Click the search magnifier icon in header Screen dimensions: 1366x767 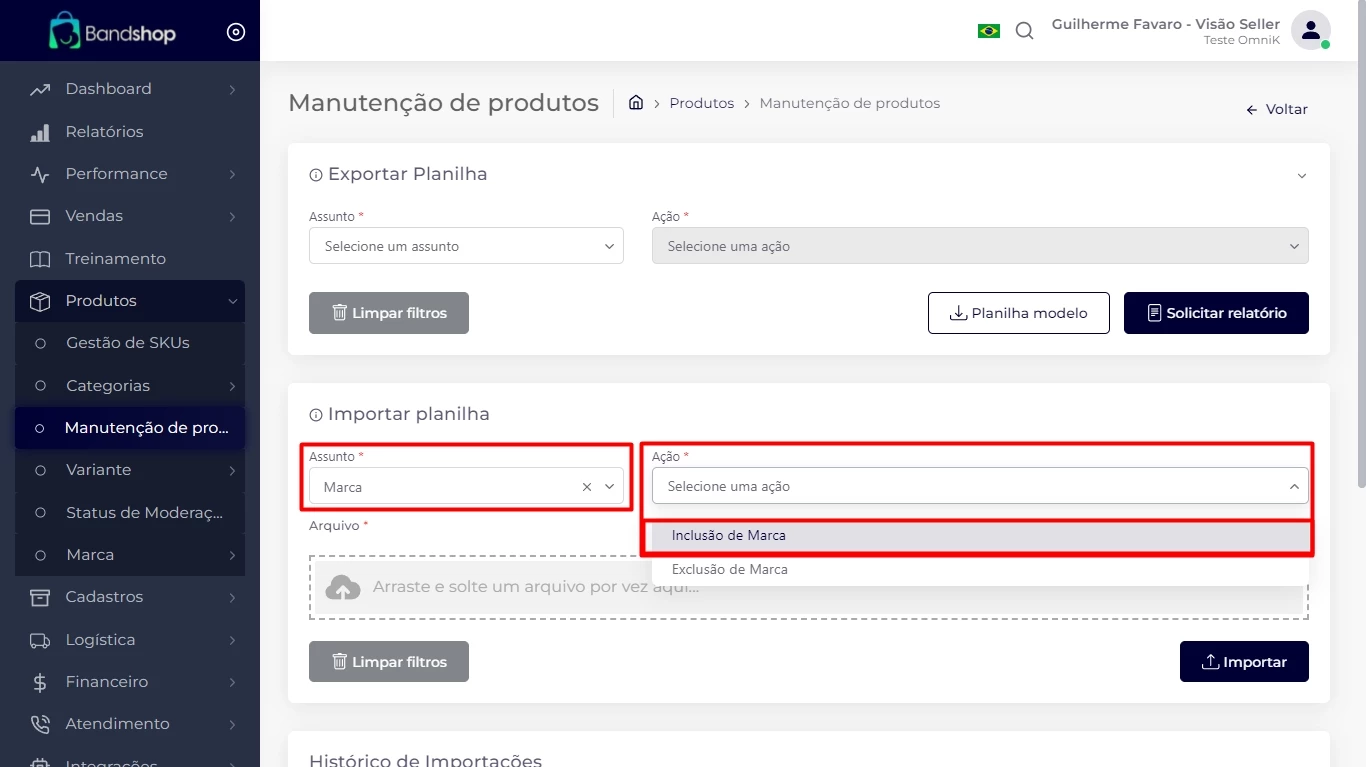pyautogui.click(x=1024, y=31)
